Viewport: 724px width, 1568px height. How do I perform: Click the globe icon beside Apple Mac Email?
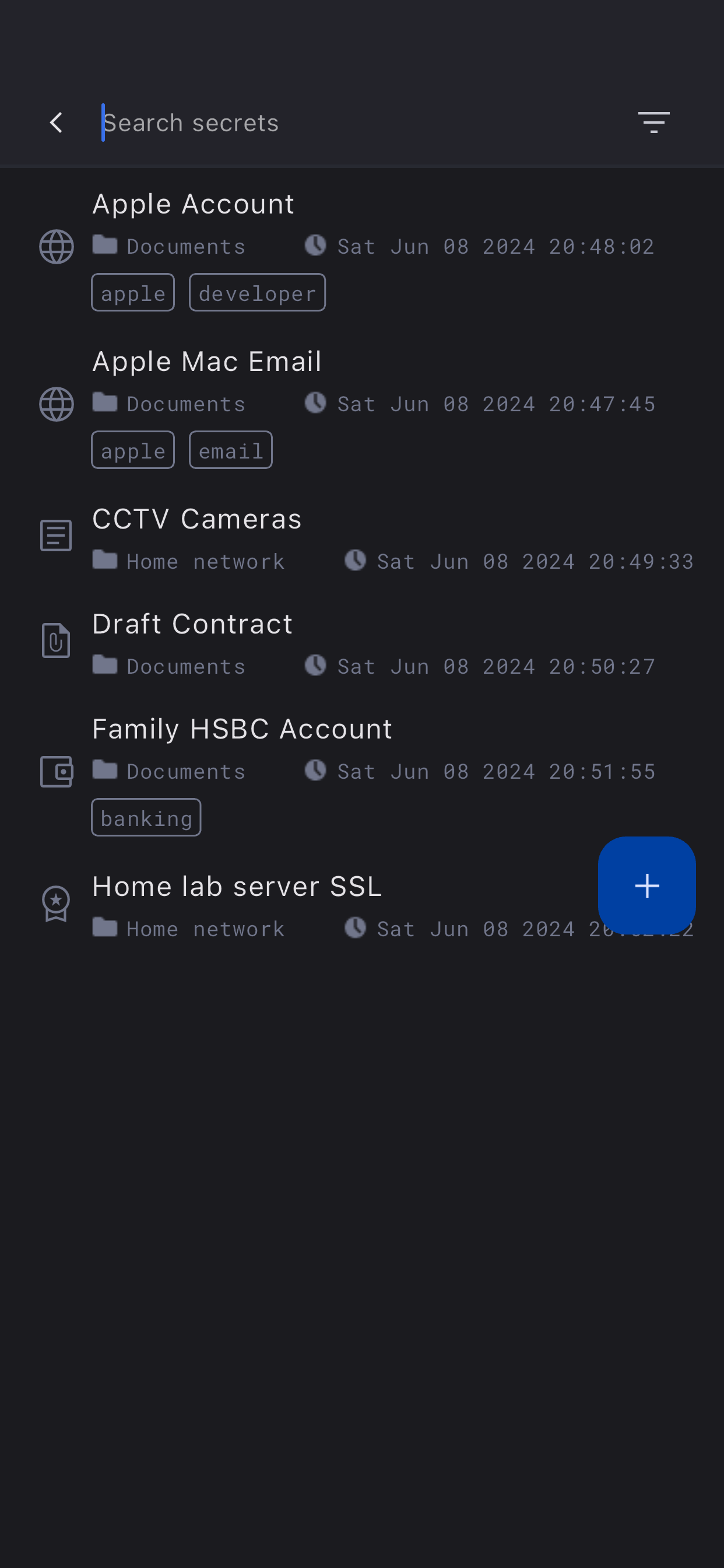point(57,405)
